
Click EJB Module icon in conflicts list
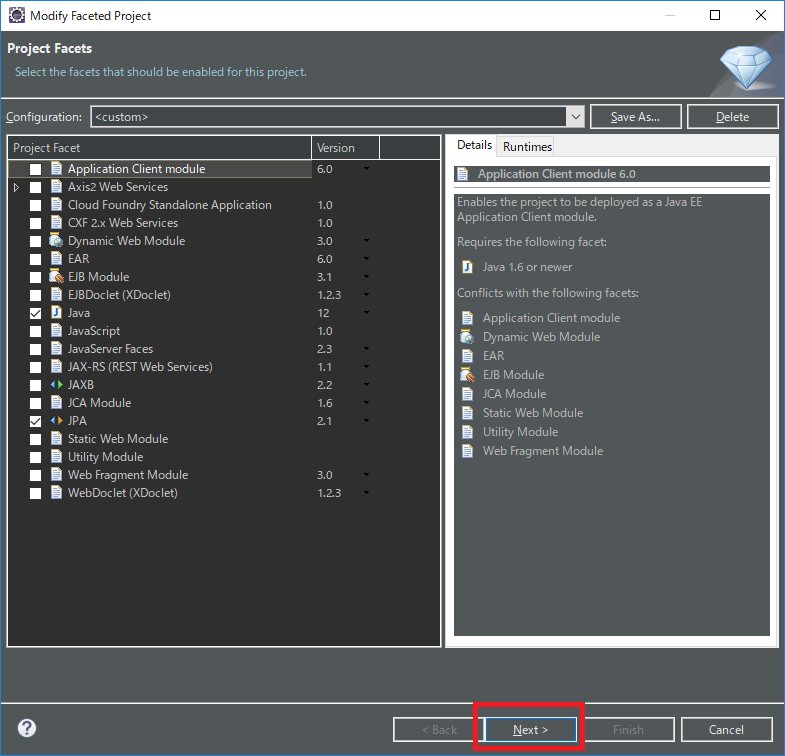[x=467, y=375]
